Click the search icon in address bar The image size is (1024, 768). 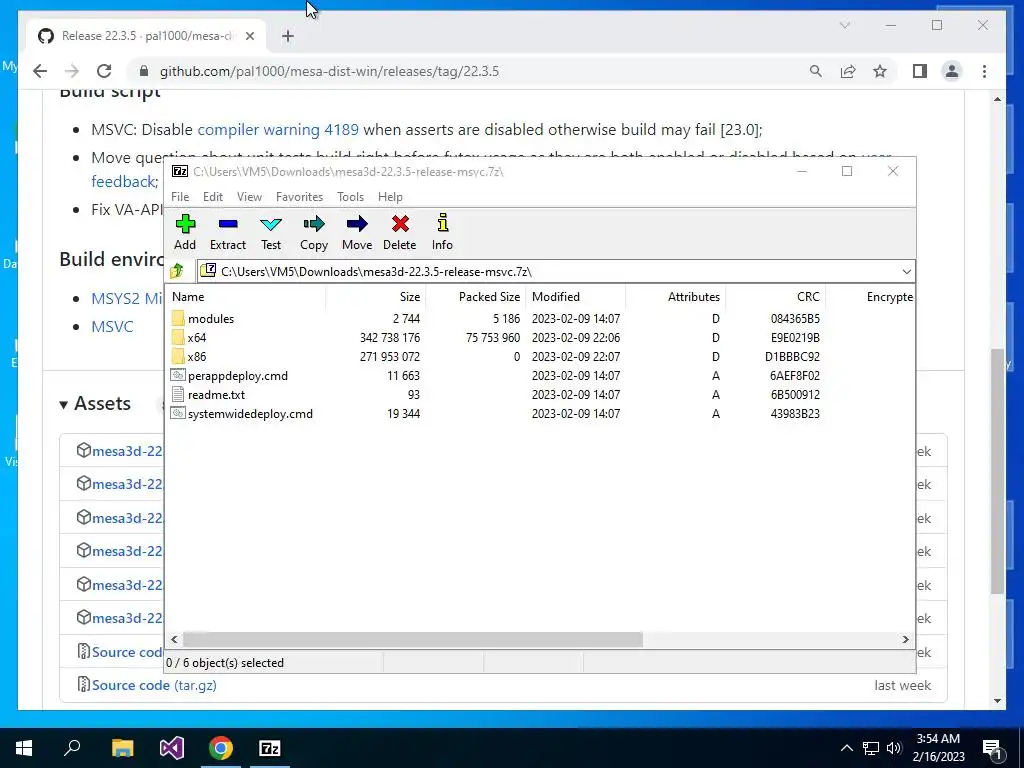[816, 71]
